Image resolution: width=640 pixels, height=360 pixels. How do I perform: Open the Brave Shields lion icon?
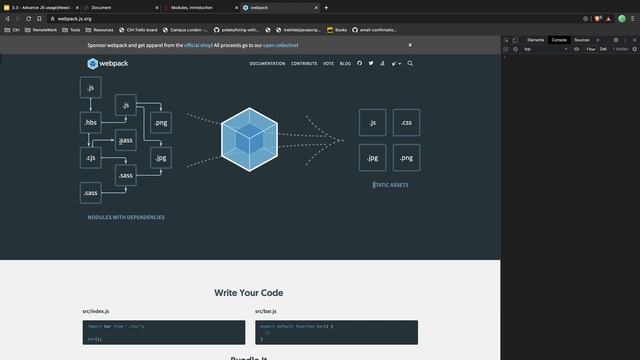598,19
